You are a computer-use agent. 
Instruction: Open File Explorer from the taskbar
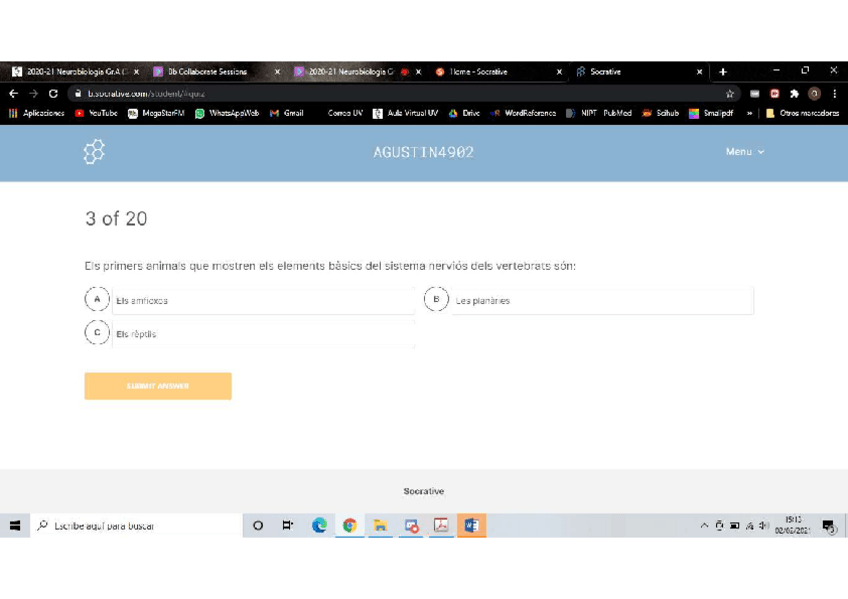380,525
